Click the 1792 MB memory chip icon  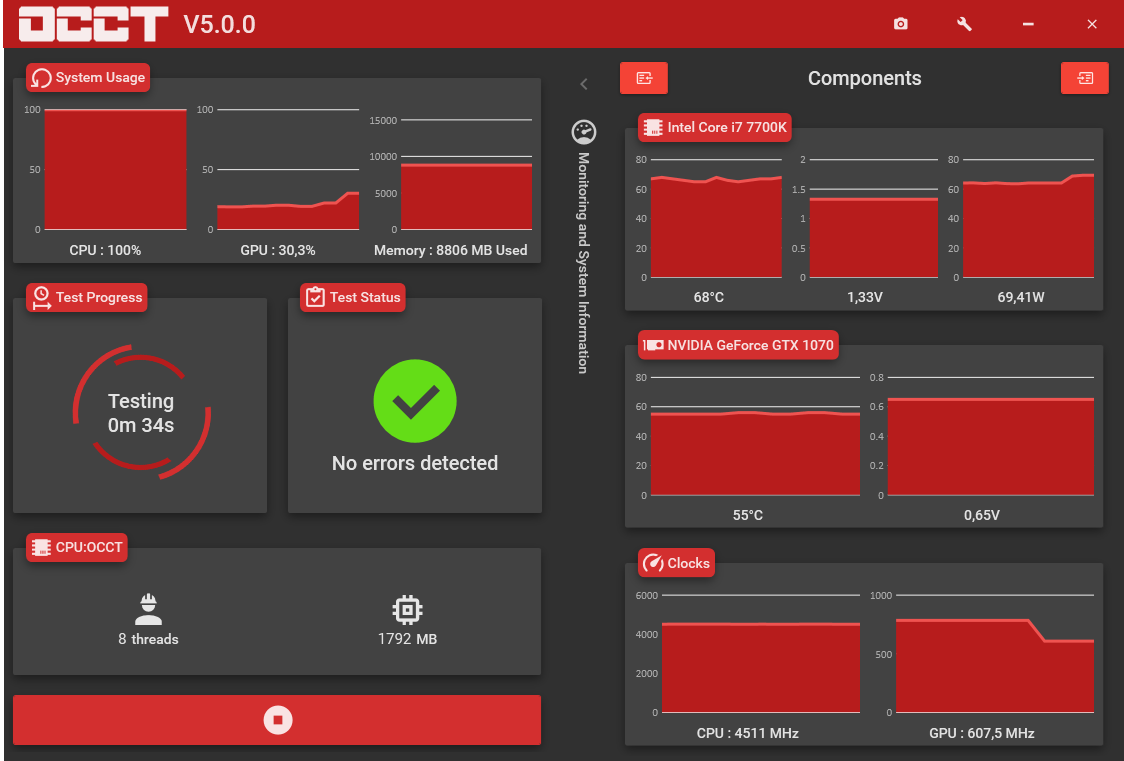407,610
